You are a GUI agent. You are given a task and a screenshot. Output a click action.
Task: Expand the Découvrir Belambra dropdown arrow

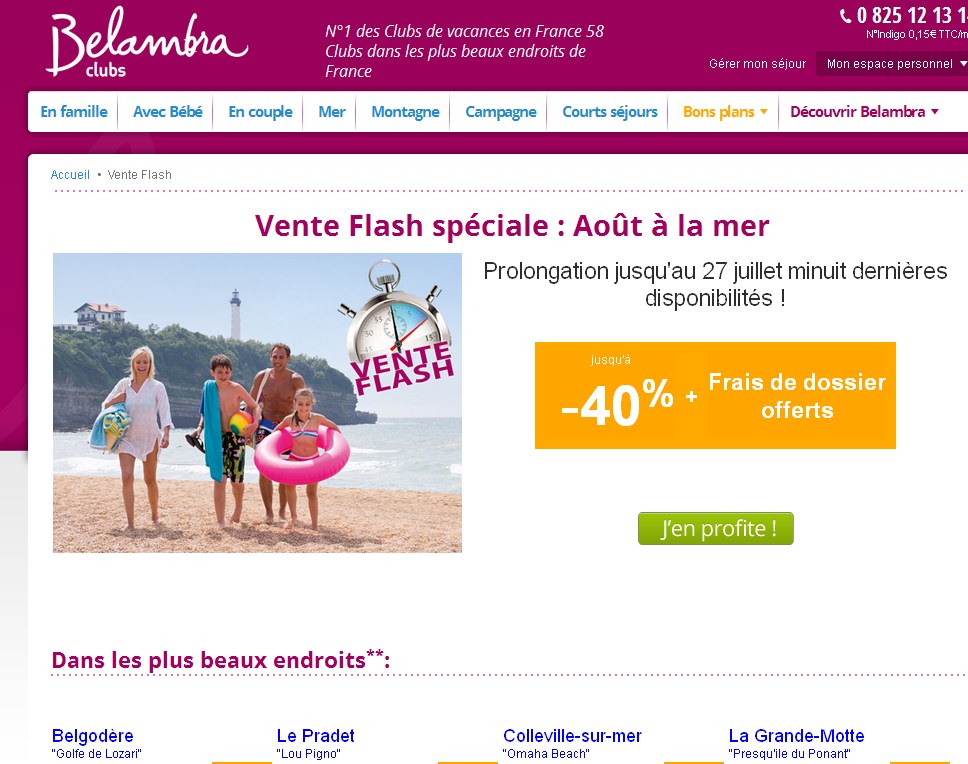click(935, 112)
